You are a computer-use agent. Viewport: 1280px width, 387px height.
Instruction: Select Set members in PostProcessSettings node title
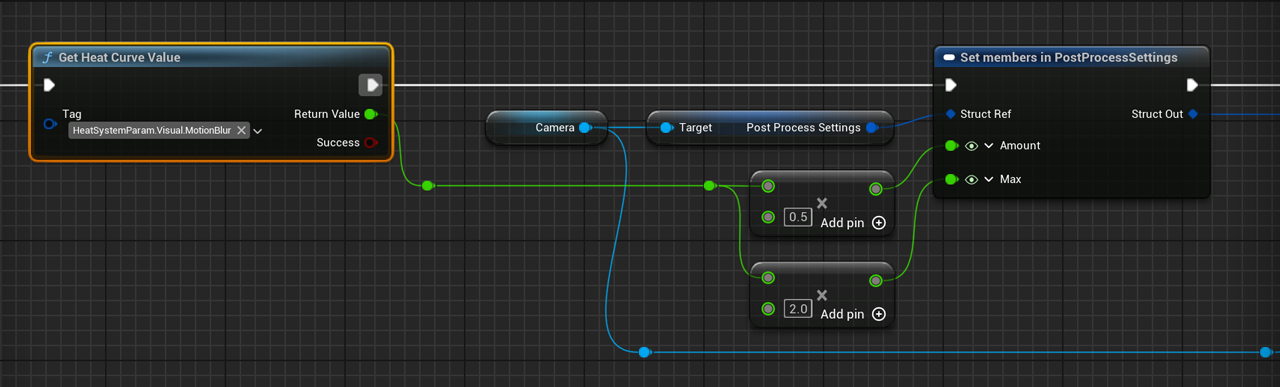tap(1068, 57)
